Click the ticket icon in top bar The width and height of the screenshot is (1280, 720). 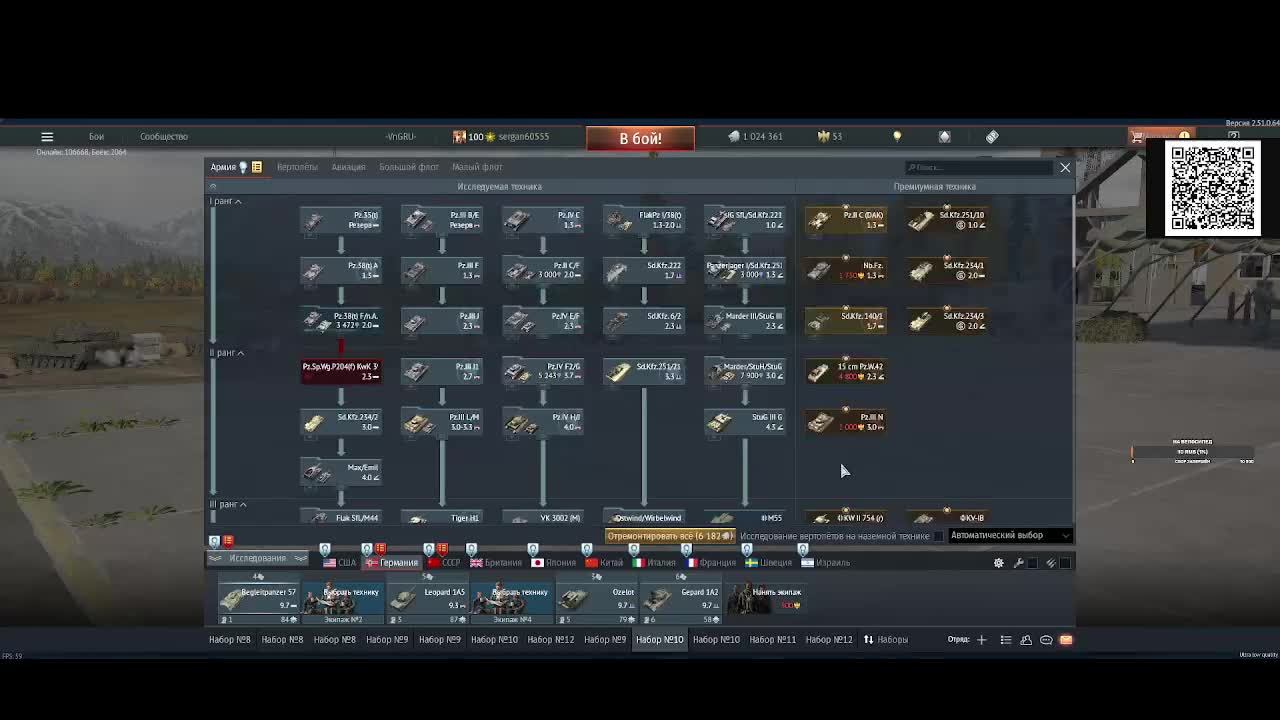[992, 136]
